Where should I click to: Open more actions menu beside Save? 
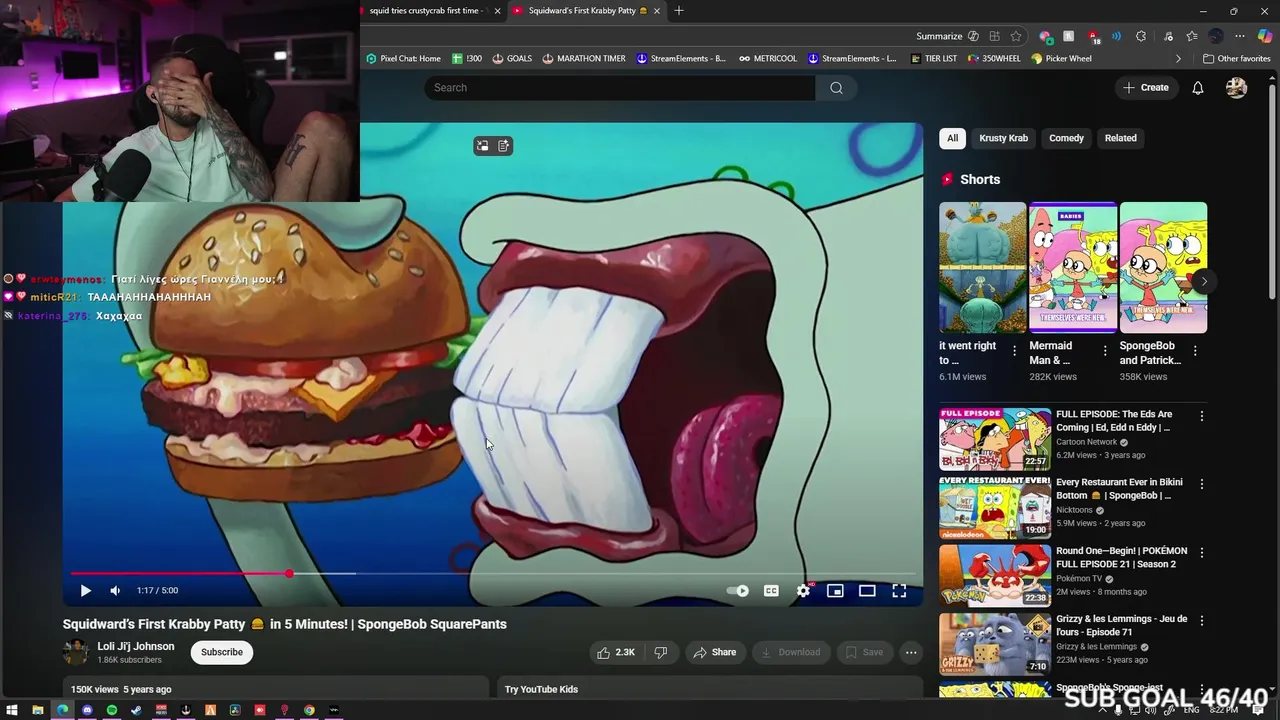click(x=911, y=652)
